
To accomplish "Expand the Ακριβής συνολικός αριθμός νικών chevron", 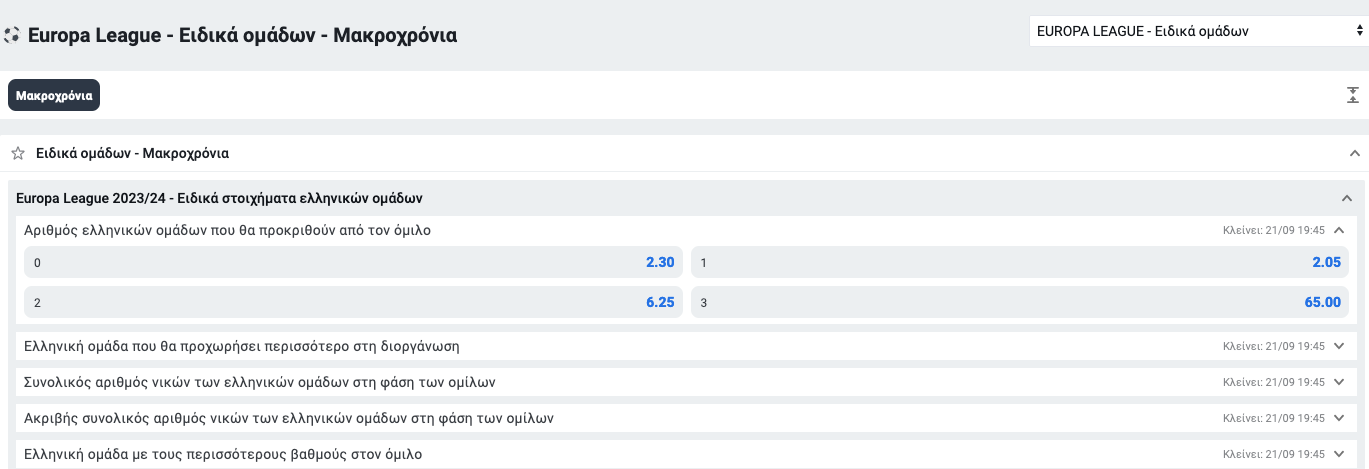I will 1339,418.
